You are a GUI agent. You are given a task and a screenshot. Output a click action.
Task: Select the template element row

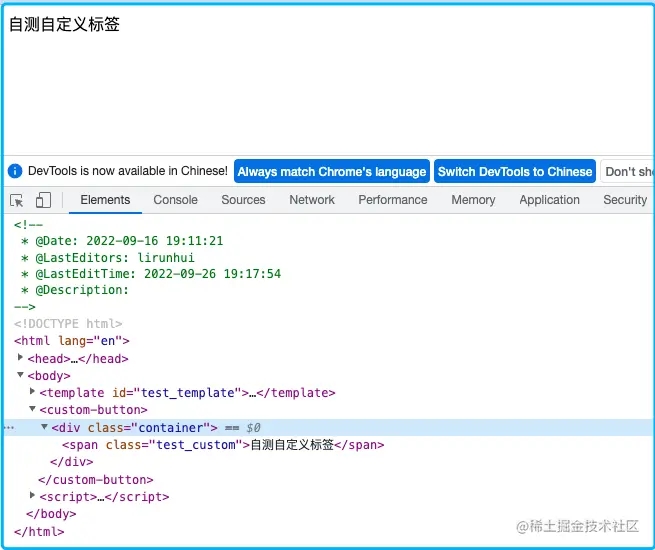(188, 393)
